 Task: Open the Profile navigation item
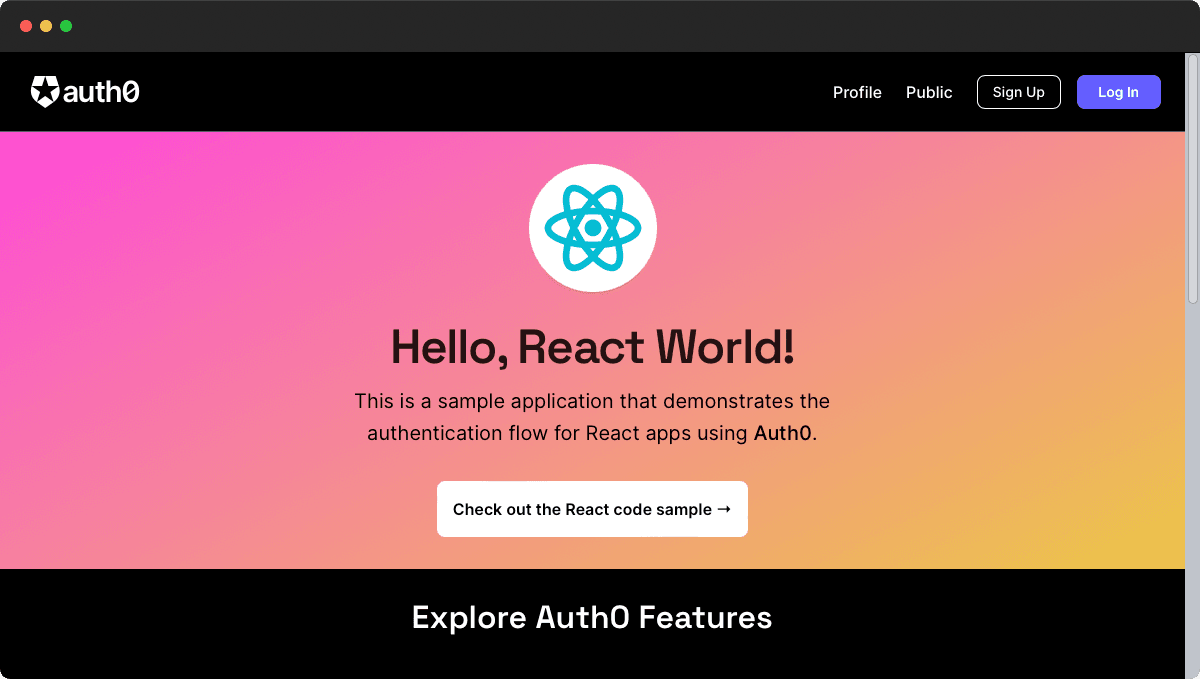tap(857, 92)
